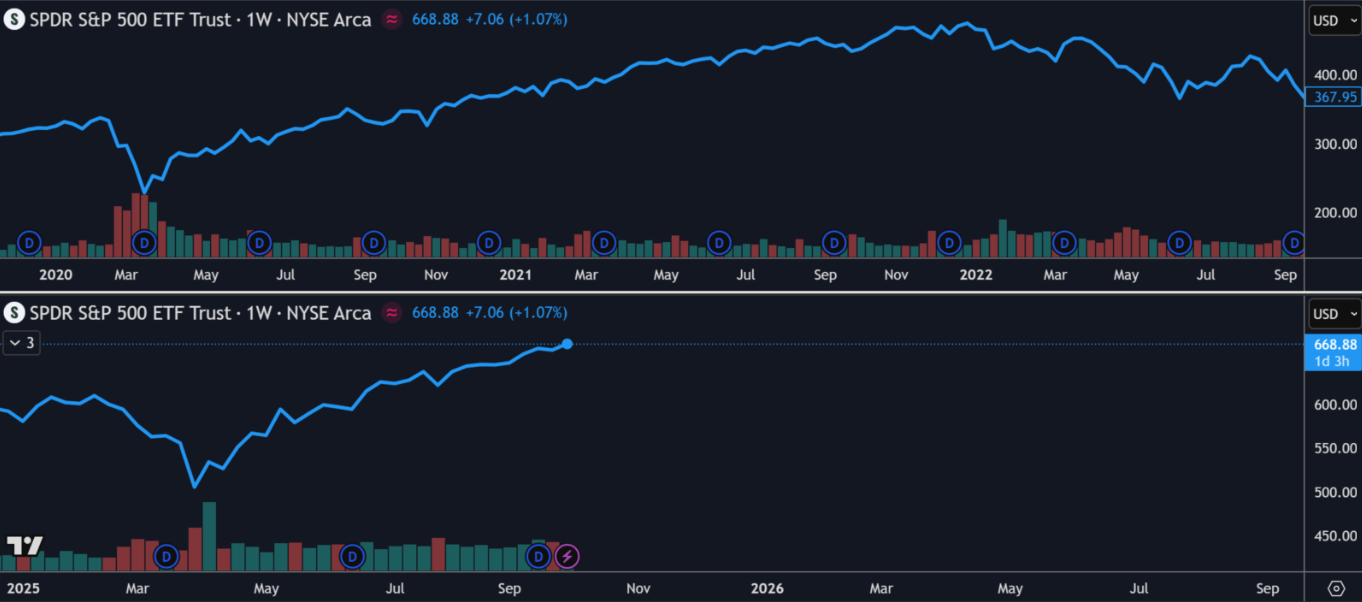Click the 400.00 price axis label

[1335, 75]
